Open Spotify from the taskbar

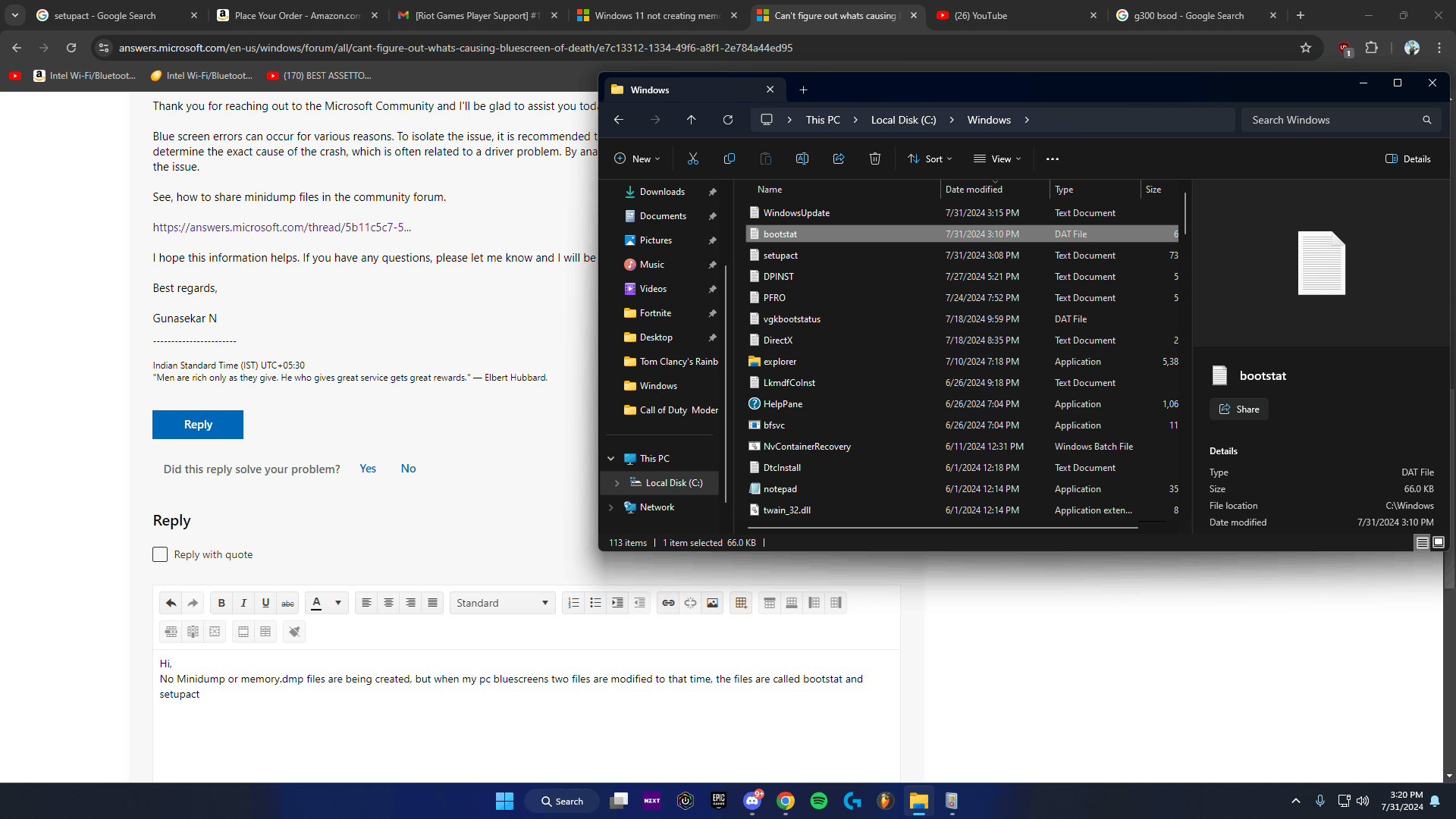pyautogui.click(x=818, y=801)
